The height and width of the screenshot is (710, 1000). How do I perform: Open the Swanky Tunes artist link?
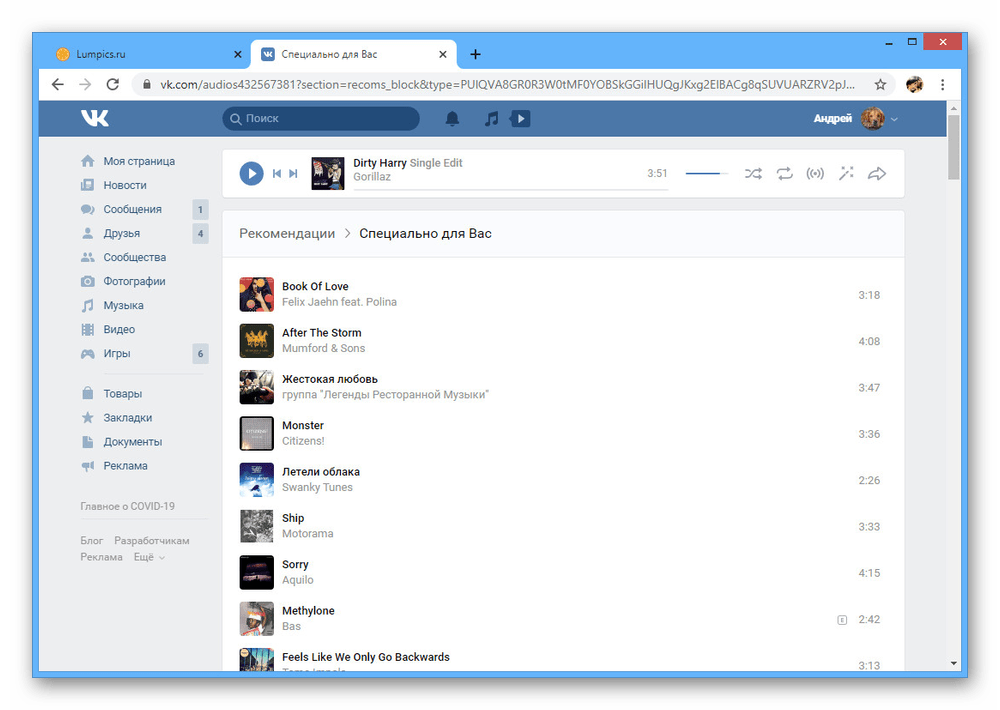pyautogui.click(x=317, y=487)
